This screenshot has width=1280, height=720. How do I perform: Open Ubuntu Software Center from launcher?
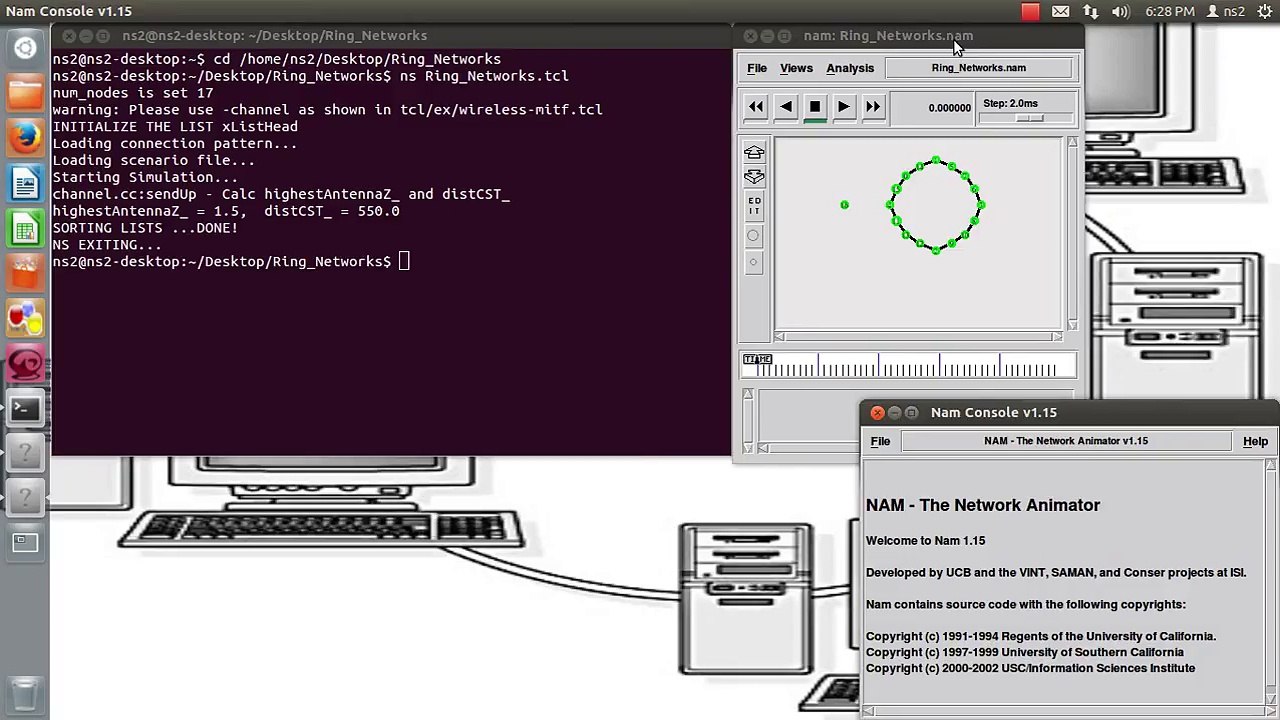(26, 274)
